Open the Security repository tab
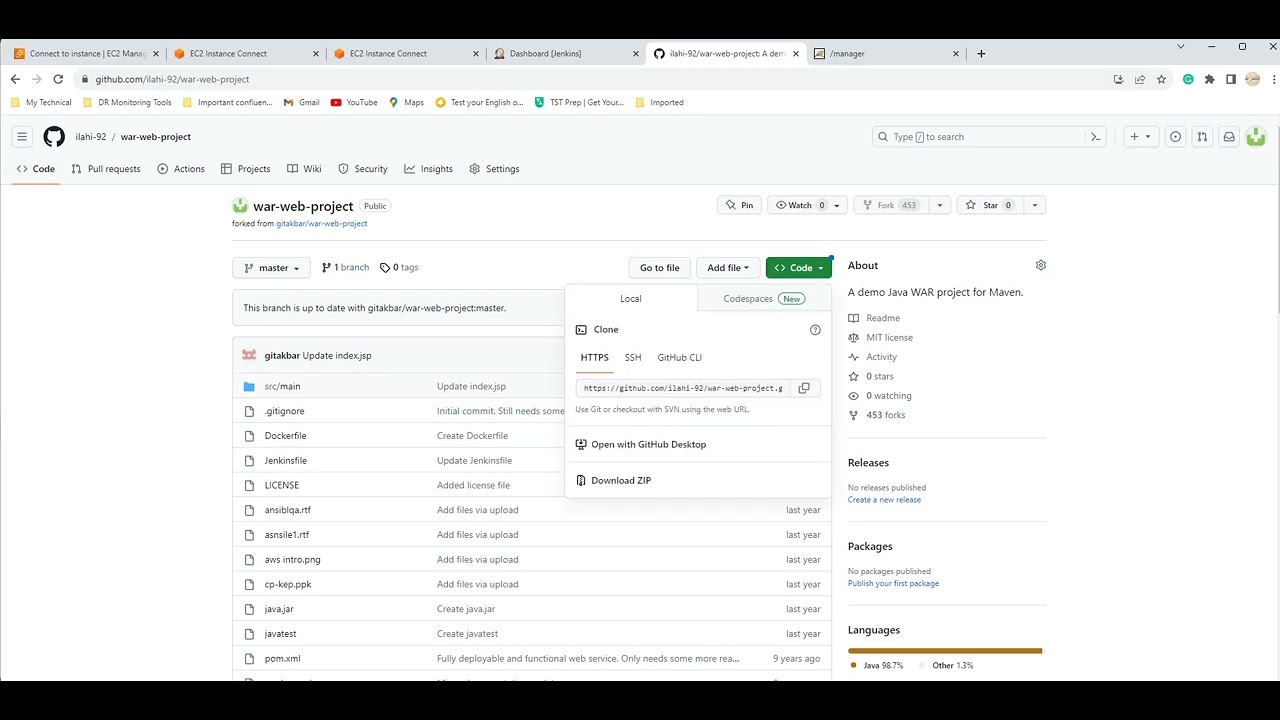 coord(363,169)
